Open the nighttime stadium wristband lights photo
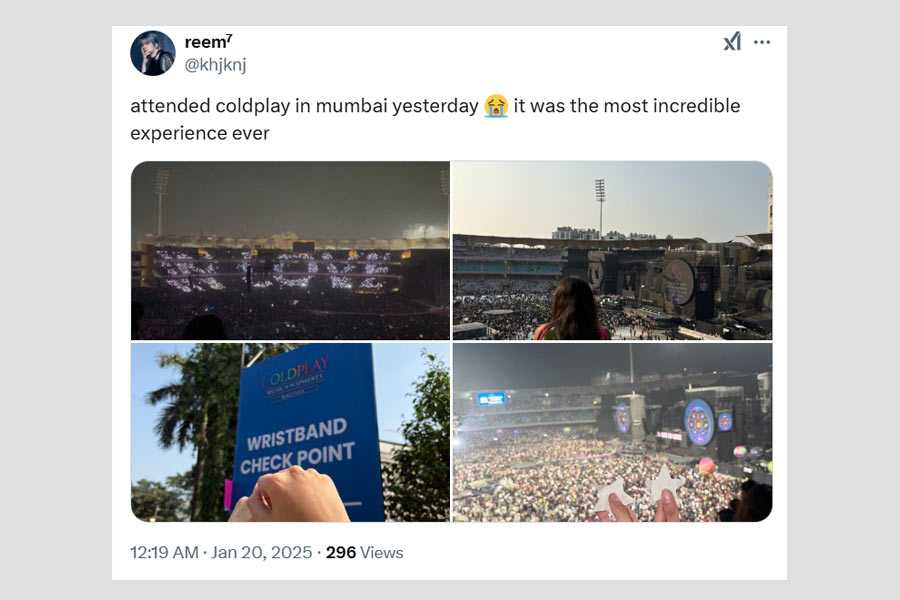This screenshot has height=600, width=900. tap(290, 250)
